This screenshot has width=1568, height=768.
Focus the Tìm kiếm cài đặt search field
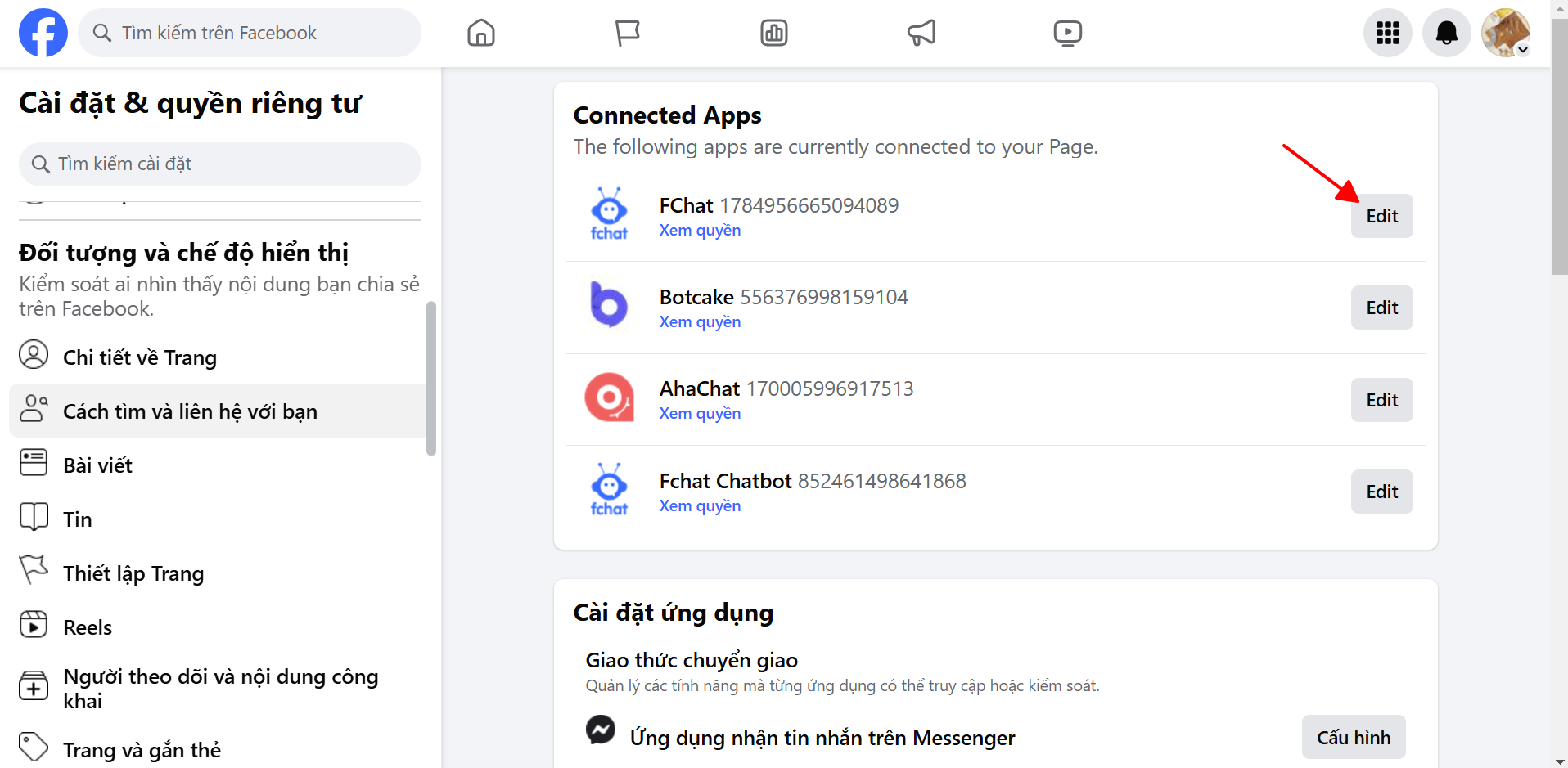coord(220,164)
